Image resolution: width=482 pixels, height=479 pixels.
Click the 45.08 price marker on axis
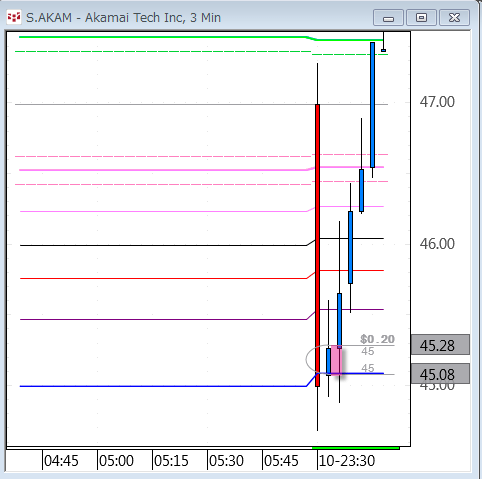coord(440,374)
